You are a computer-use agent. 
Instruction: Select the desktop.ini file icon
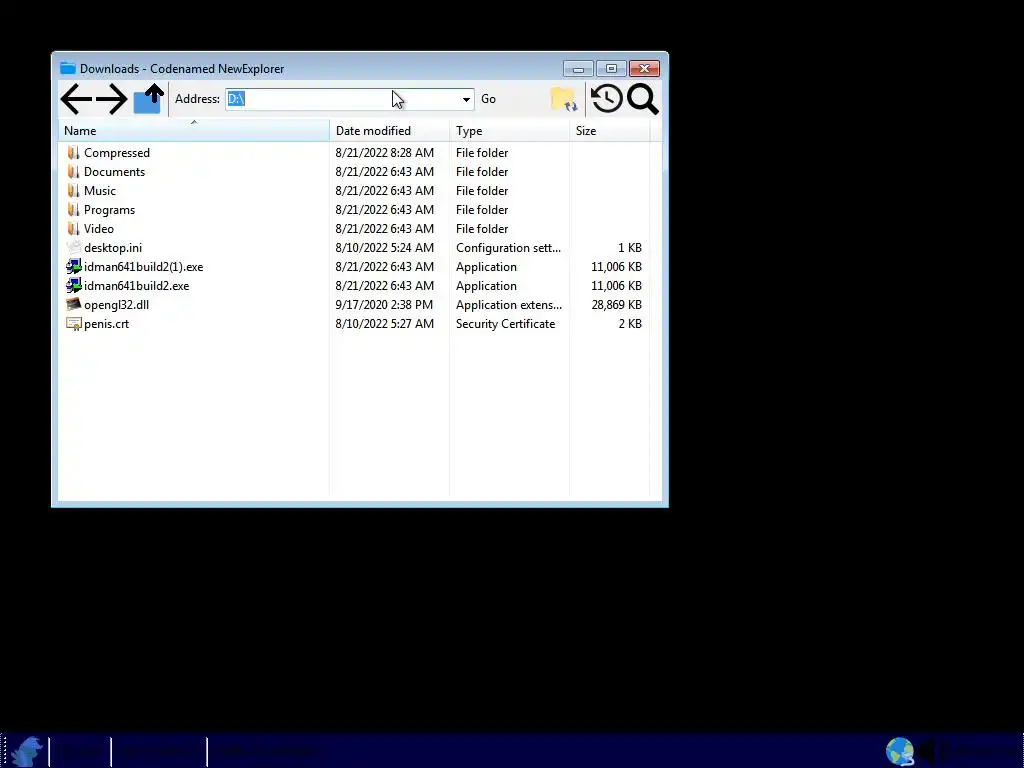[74, 248]
